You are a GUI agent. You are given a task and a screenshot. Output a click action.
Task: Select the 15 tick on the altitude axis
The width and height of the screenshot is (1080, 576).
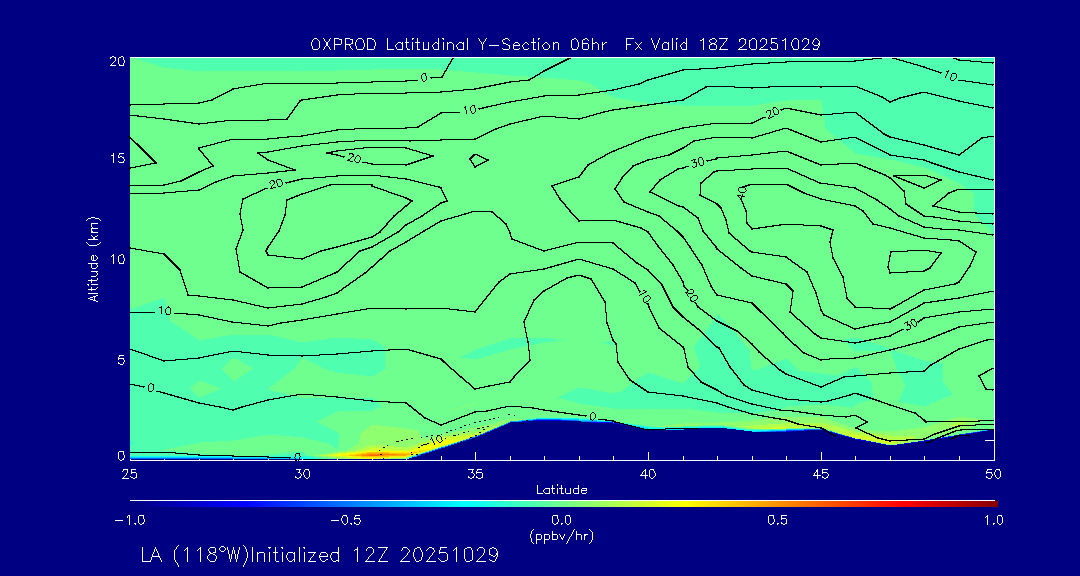pyautogui.click(x=116, y=159)
